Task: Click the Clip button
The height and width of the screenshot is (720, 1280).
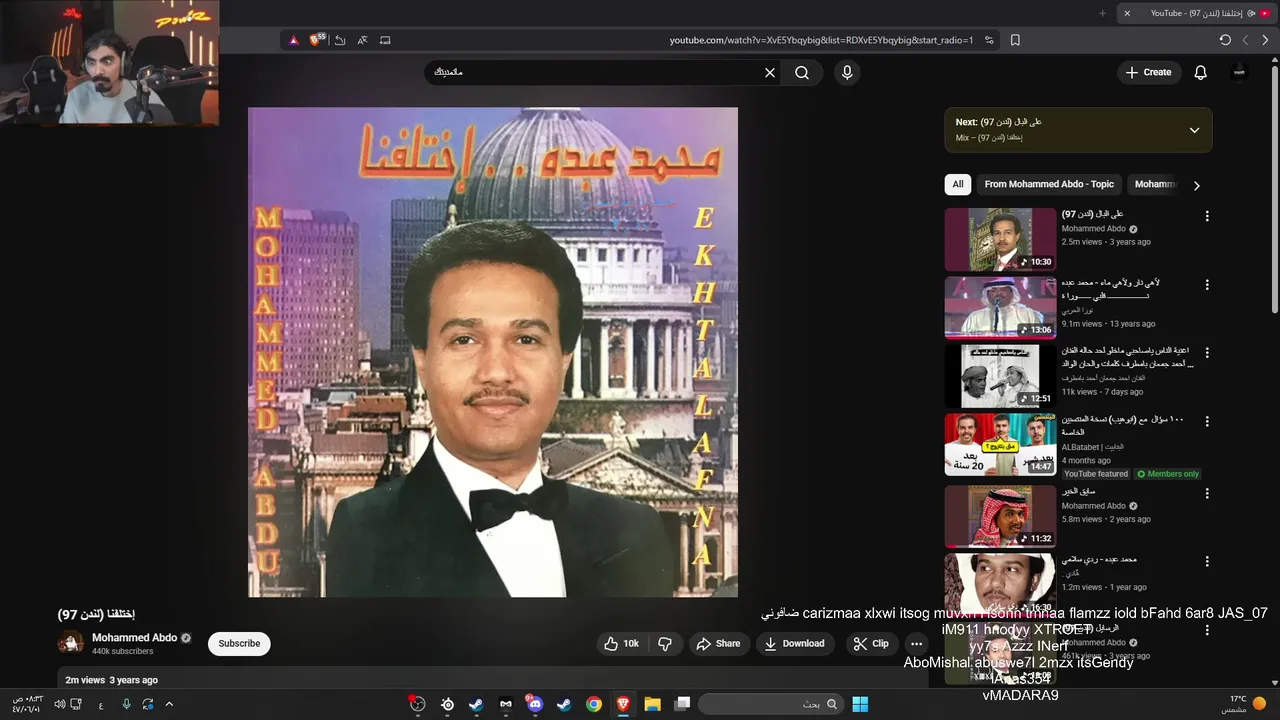Action: 871,643
